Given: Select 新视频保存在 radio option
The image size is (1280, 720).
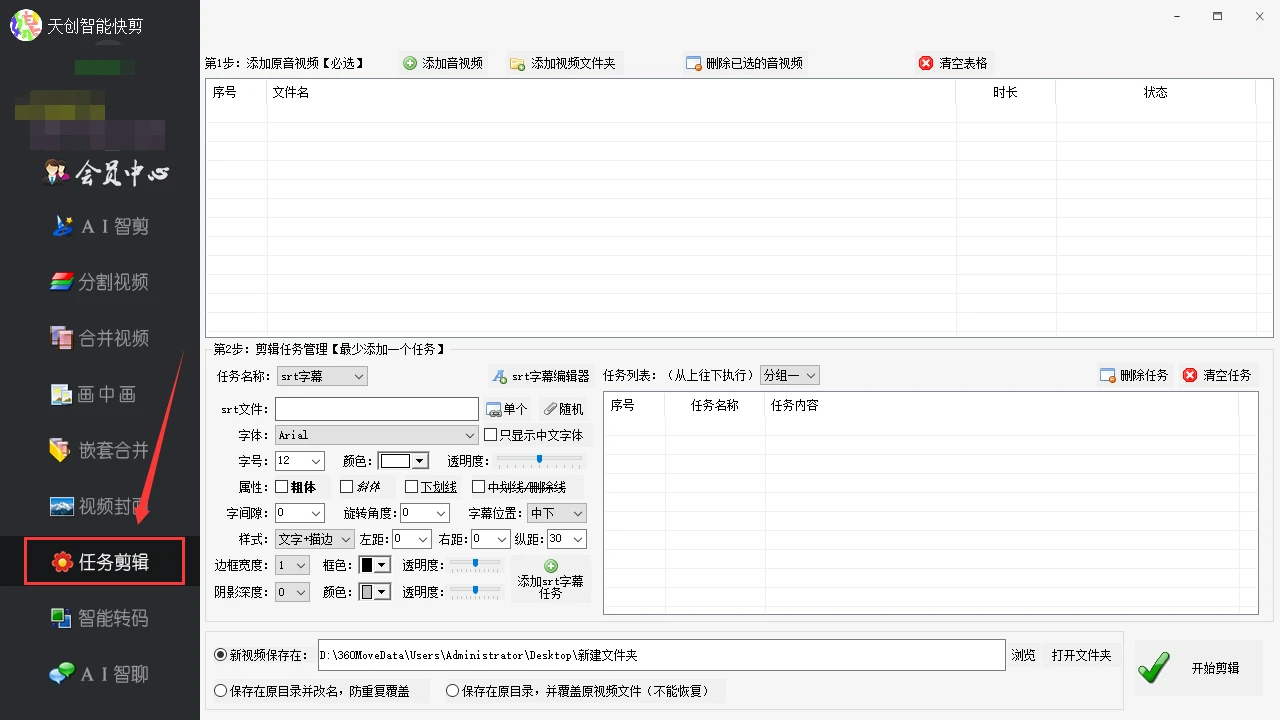Looking at the screenshot, I should pyautogui.click(x=221, y=655).
